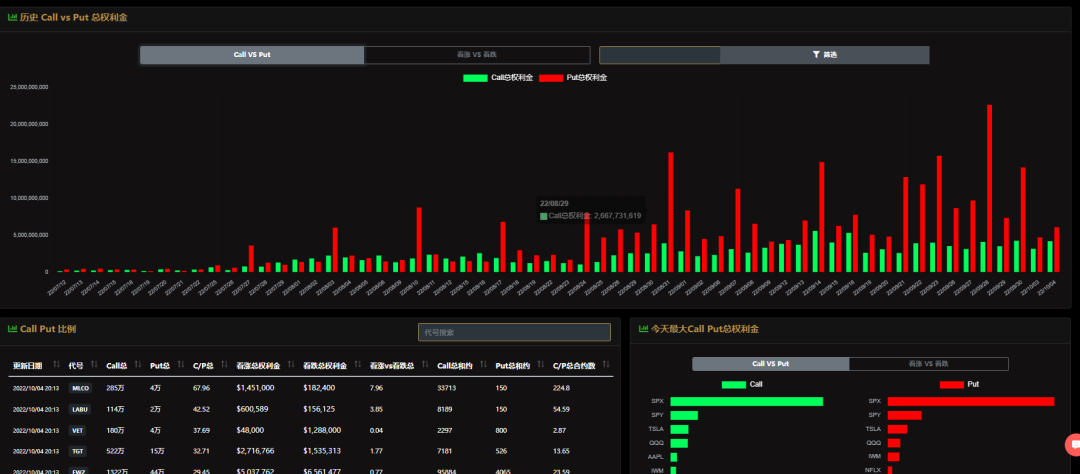This screenshot has height=474, width=1080.
Task: Click the 更新日期 column header
Action: click(27, 365)
